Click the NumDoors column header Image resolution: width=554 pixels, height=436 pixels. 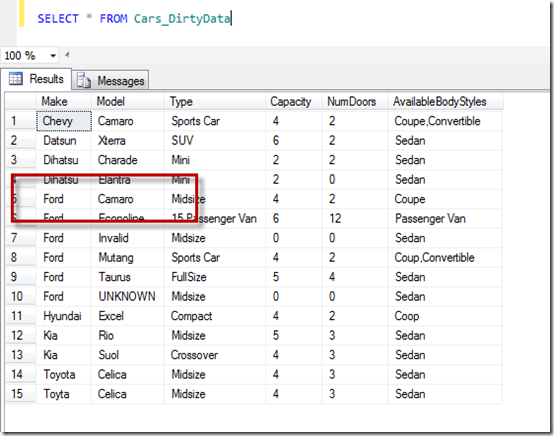355,102
